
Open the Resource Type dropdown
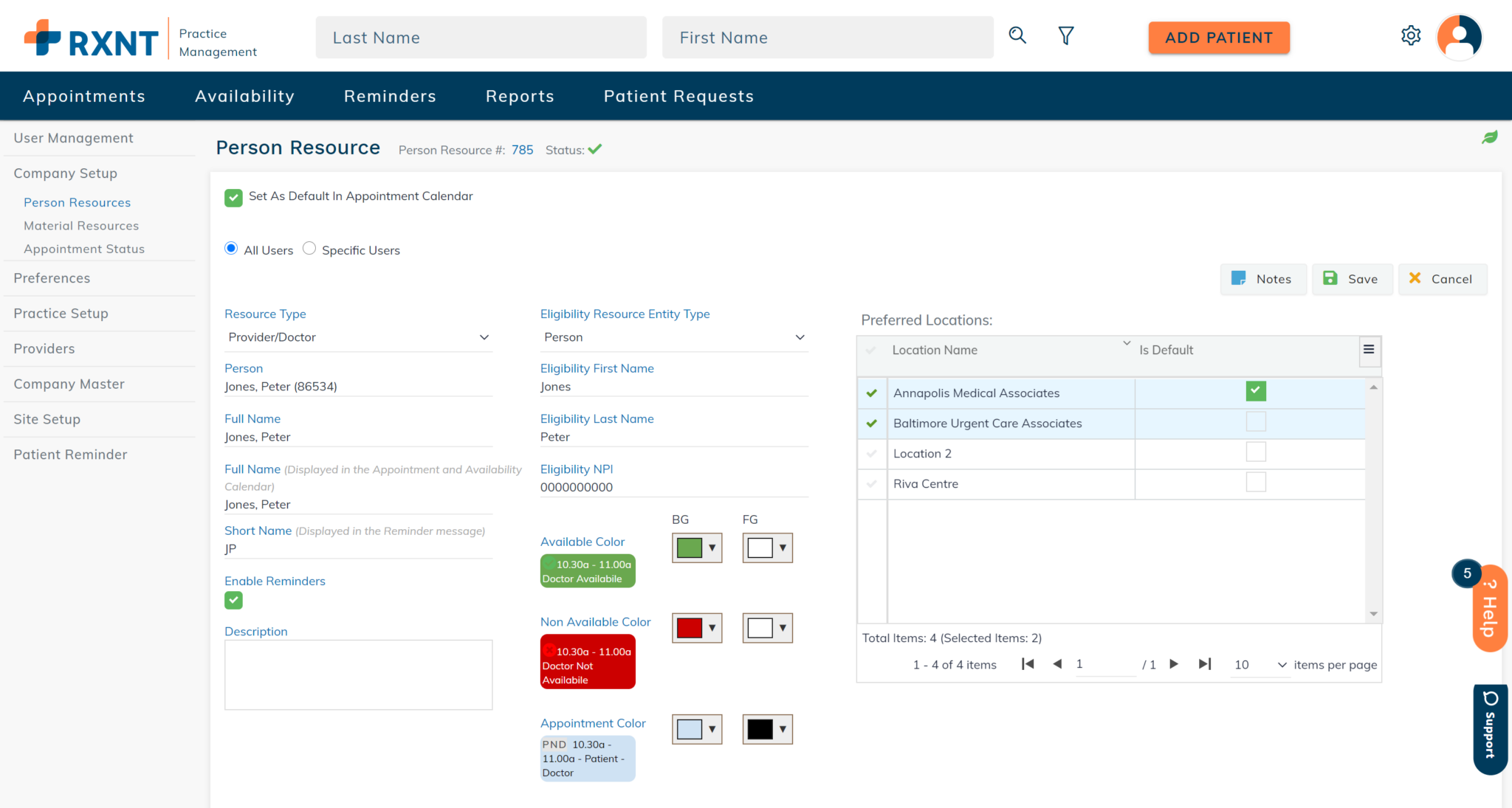pyautogui.click(x=484, y=337)
